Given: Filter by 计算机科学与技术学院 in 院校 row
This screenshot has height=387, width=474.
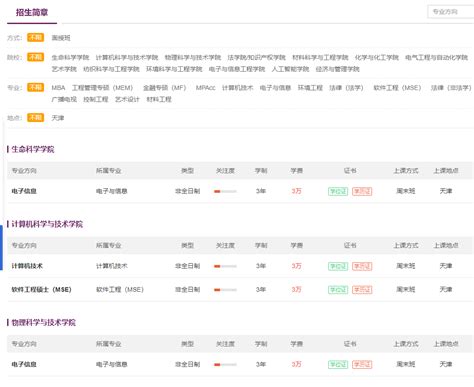Looking at the screenshot, I should point(127,57).
